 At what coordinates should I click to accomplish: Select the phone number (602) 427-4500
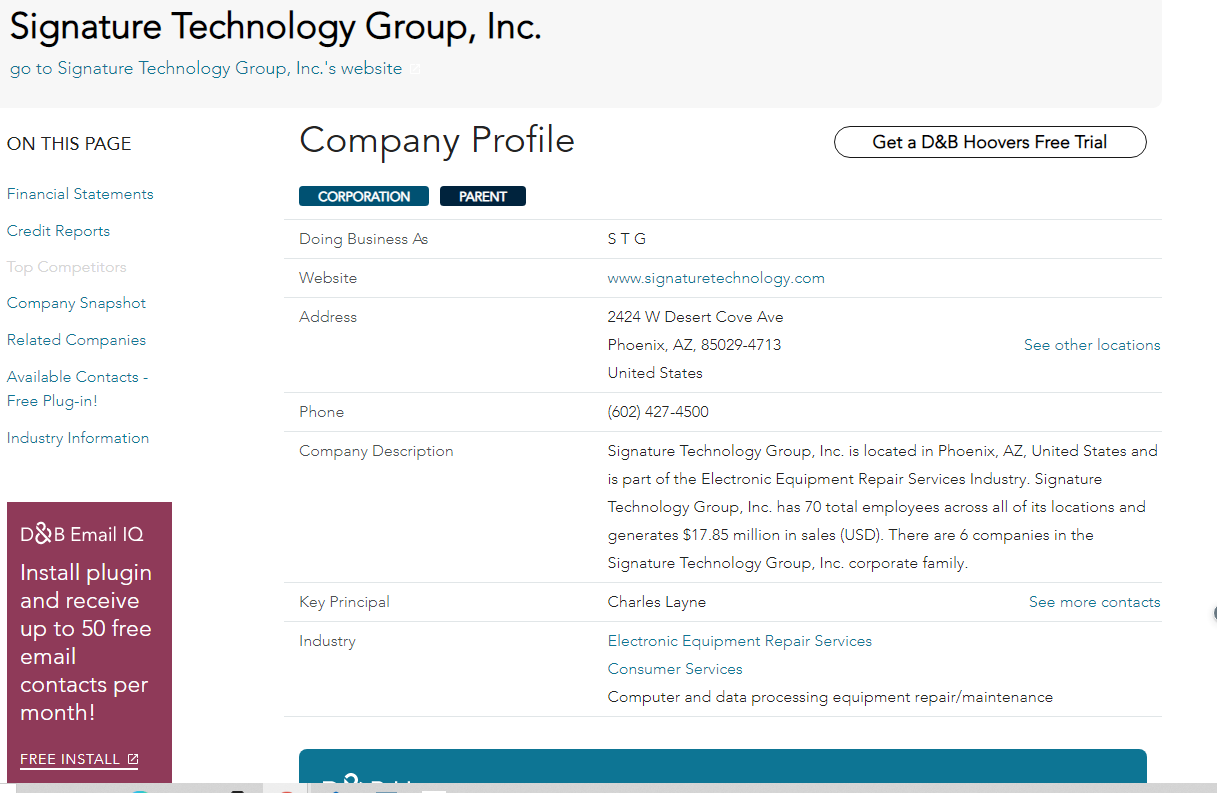[x=658, y=412]
